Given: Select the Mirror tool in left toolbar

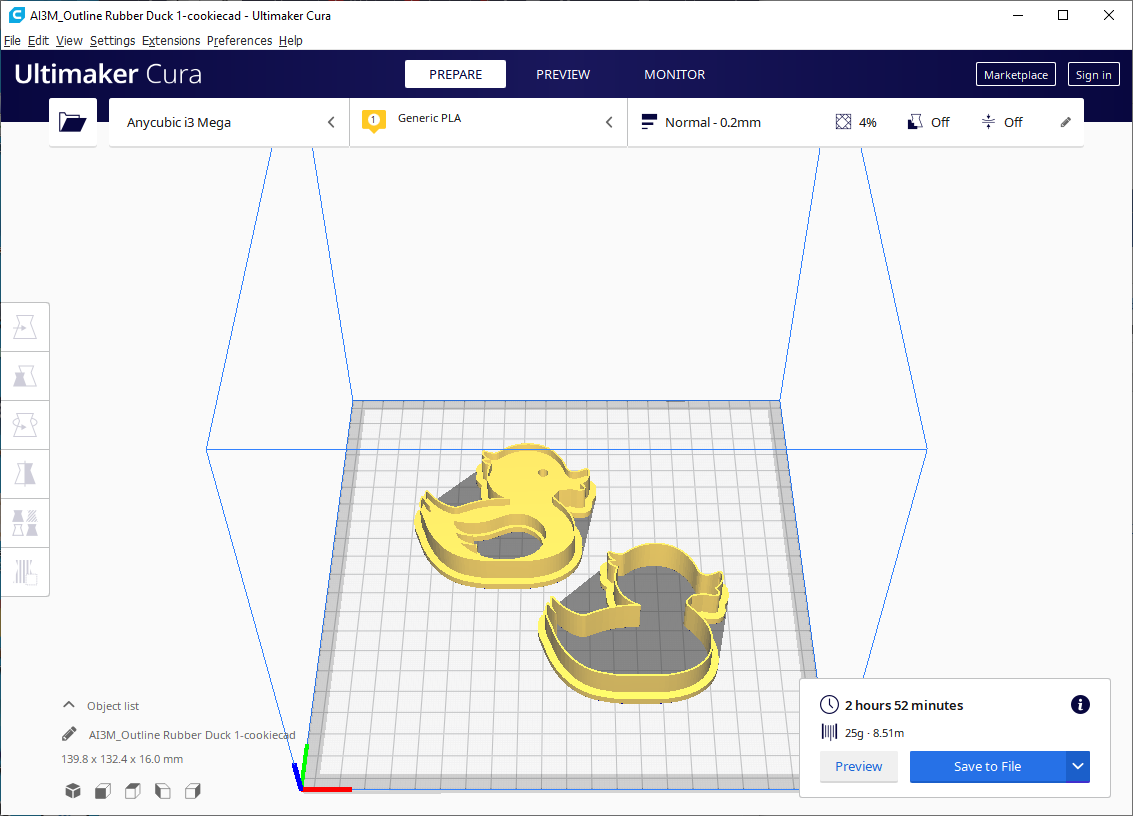Looking at the screenshot, I should pyautogui.click(x=25, y=474).
